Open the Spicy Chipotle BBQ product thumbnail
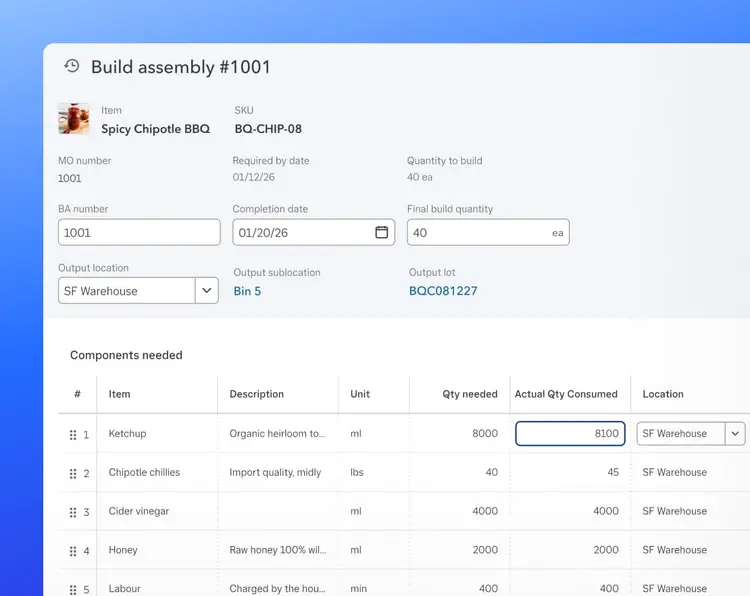 [74, 119]
